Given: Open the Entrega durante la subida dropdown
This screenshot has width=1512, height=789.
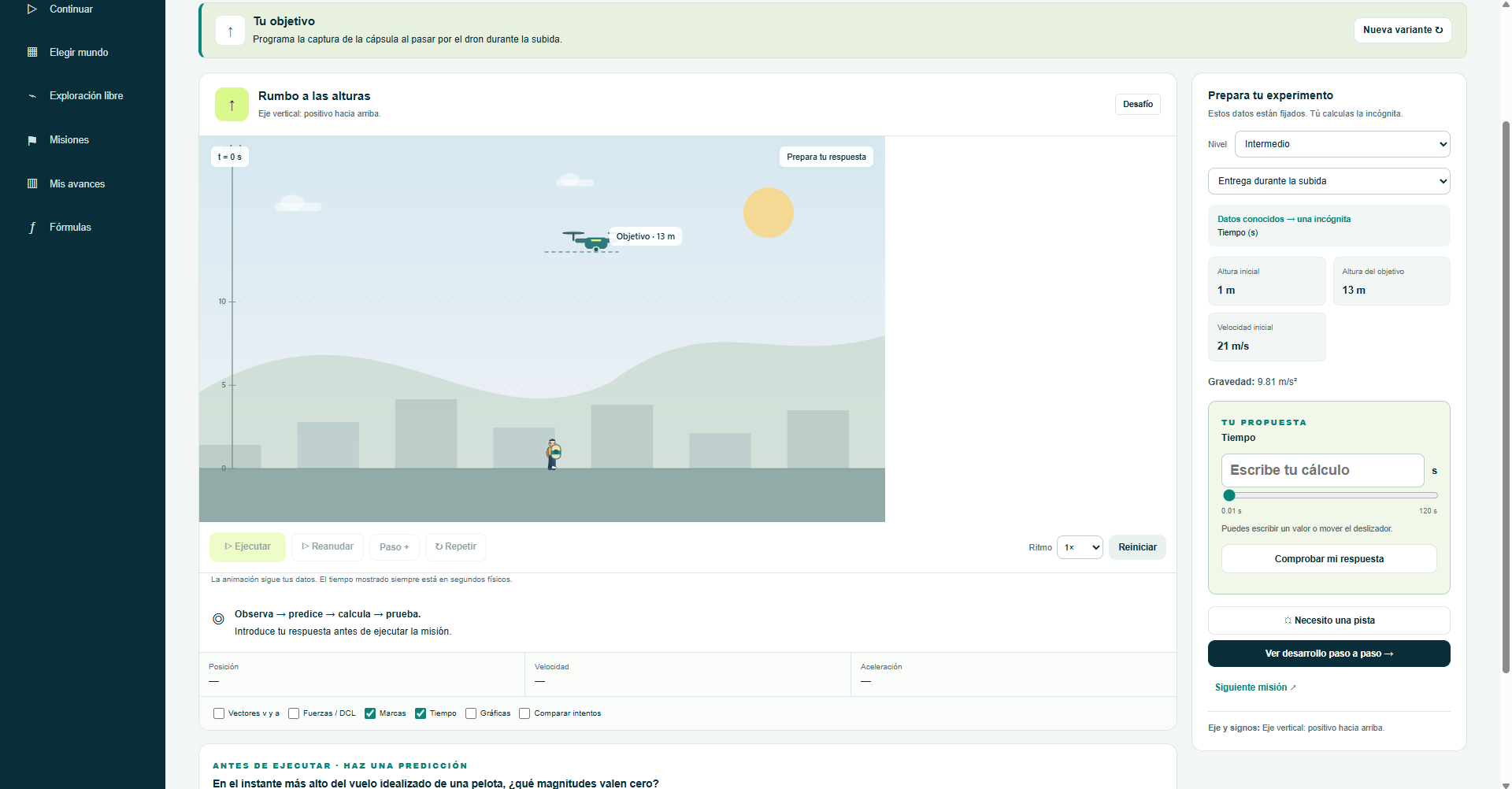Looking at the screenshot, I should (1329, 181).
